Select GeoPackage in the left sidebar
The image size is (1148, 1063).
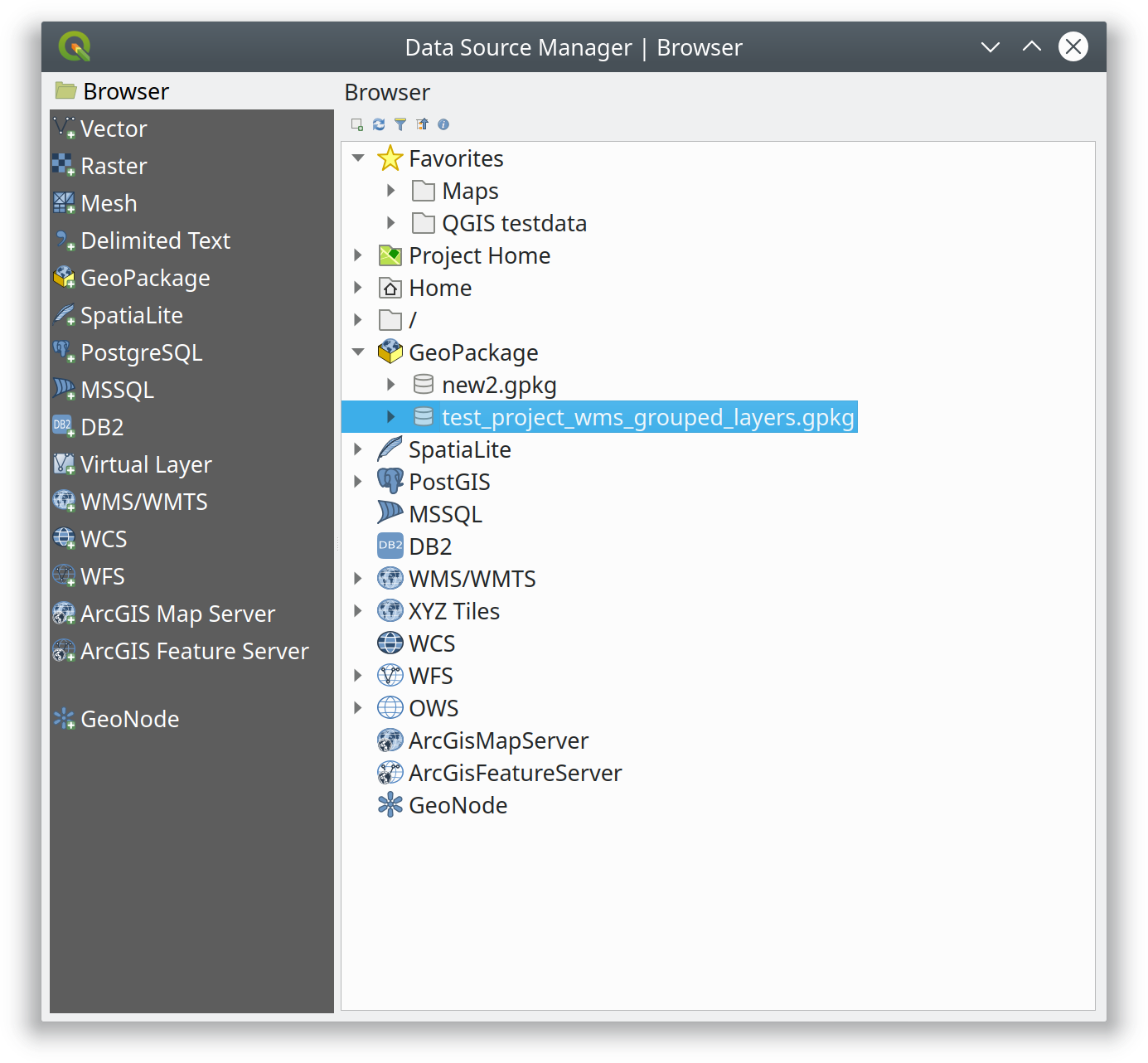191,278
